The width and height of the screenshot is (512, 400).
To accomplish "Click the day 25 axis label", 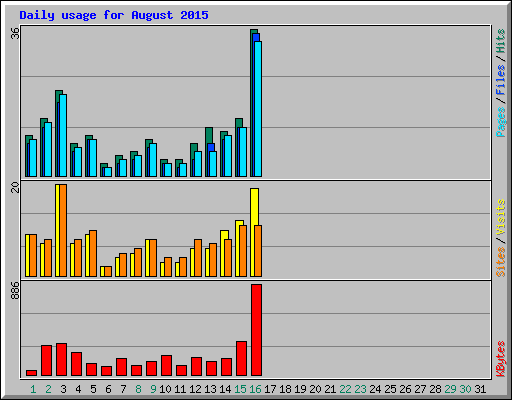I will 390,389.
